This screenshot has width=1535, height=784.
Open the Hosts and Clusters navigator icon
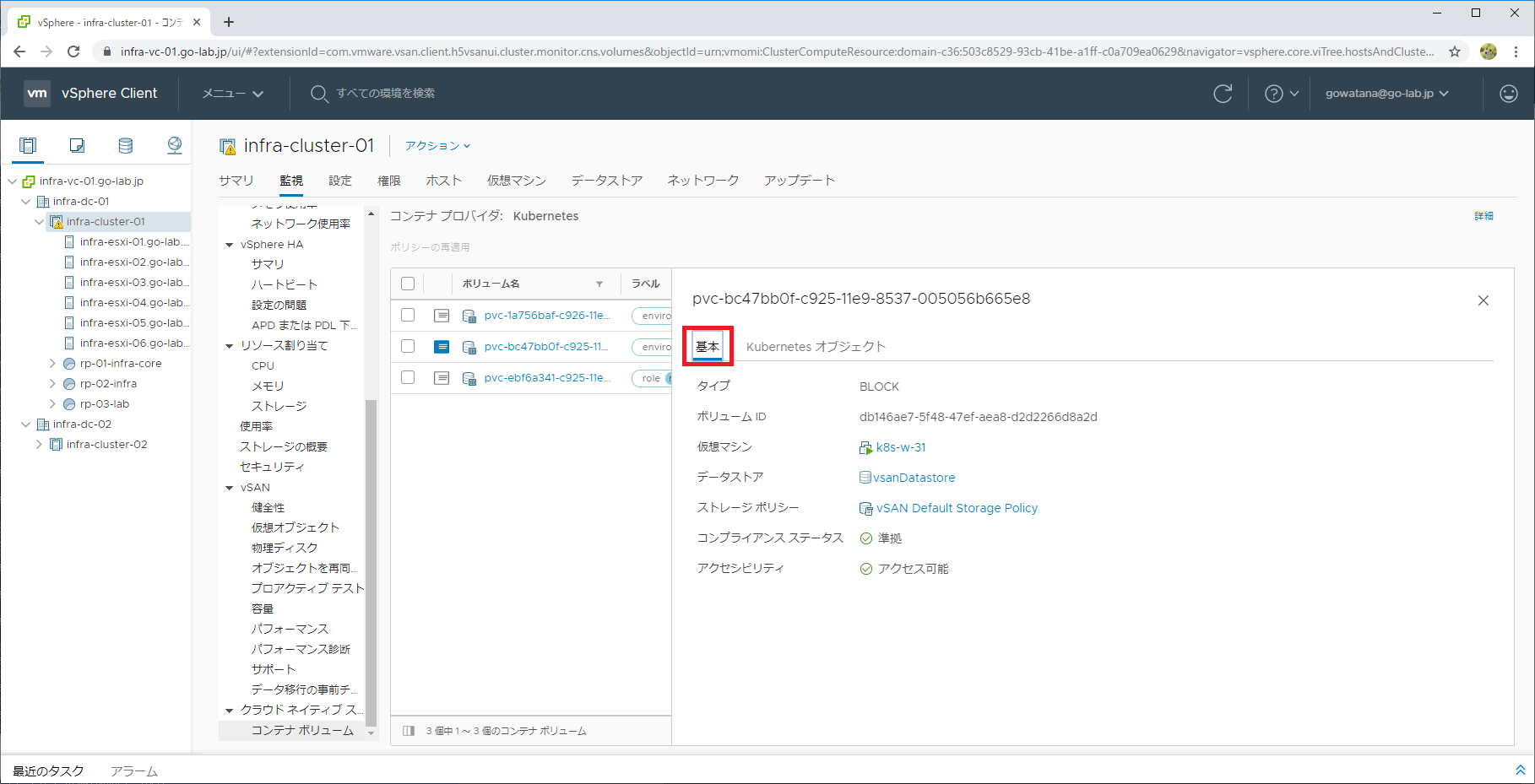pos(28,145)
